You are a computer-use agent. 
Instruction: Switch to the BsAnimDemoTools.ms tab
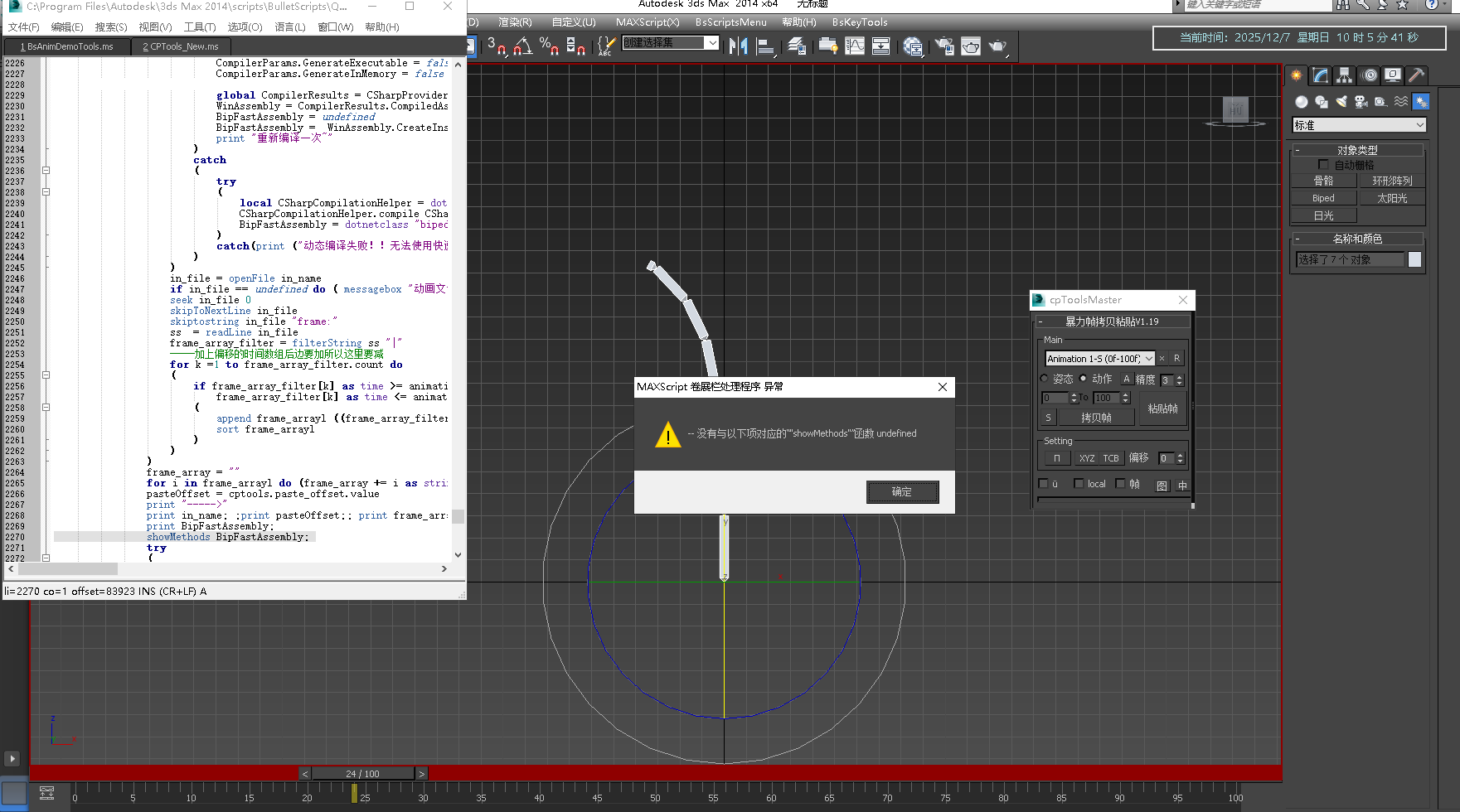(67, 46)
